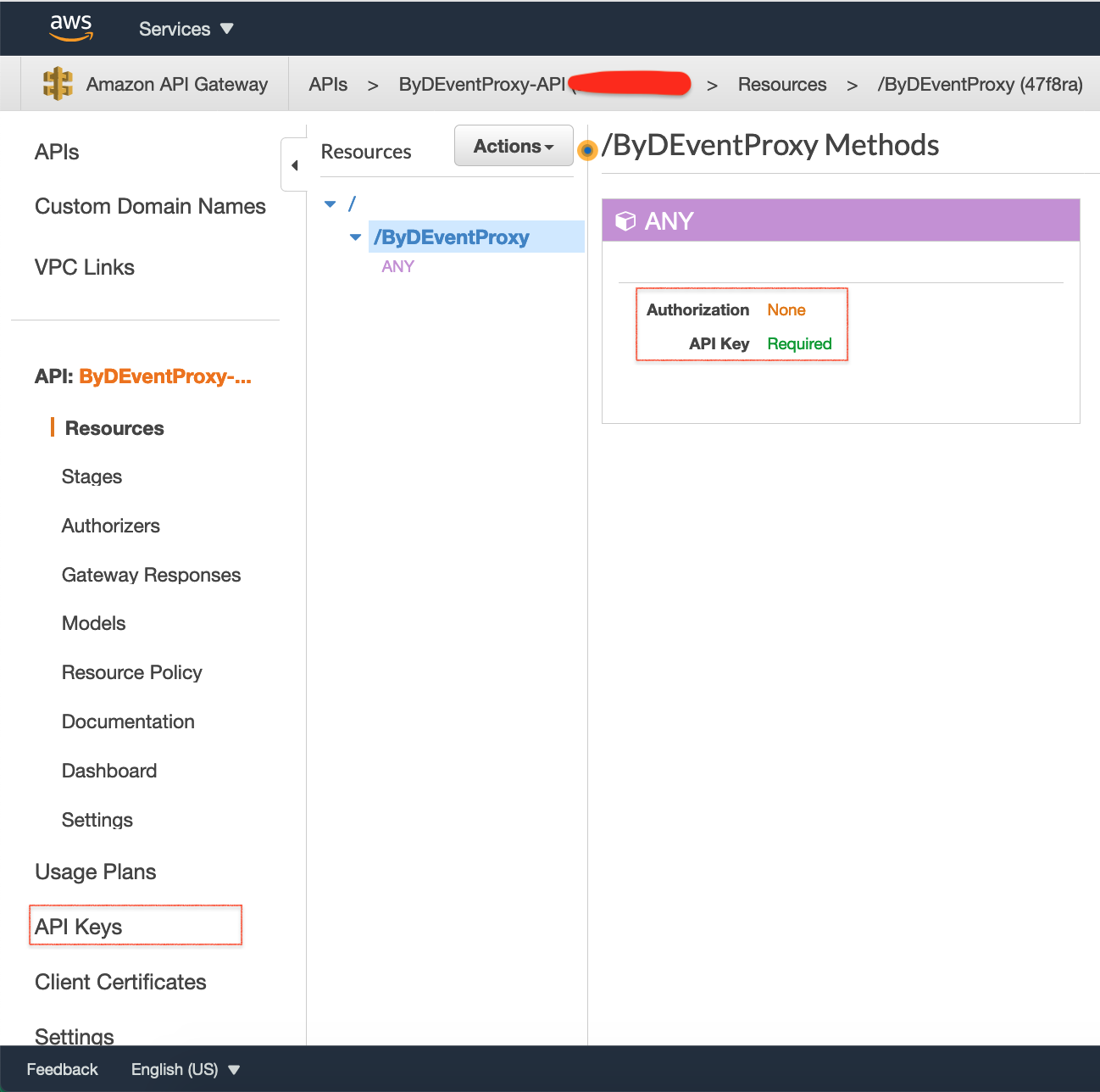Open English (US) language dropdown
Screen dimensions: 1100x1092
pyautogui.click(x=185, y=1070)
